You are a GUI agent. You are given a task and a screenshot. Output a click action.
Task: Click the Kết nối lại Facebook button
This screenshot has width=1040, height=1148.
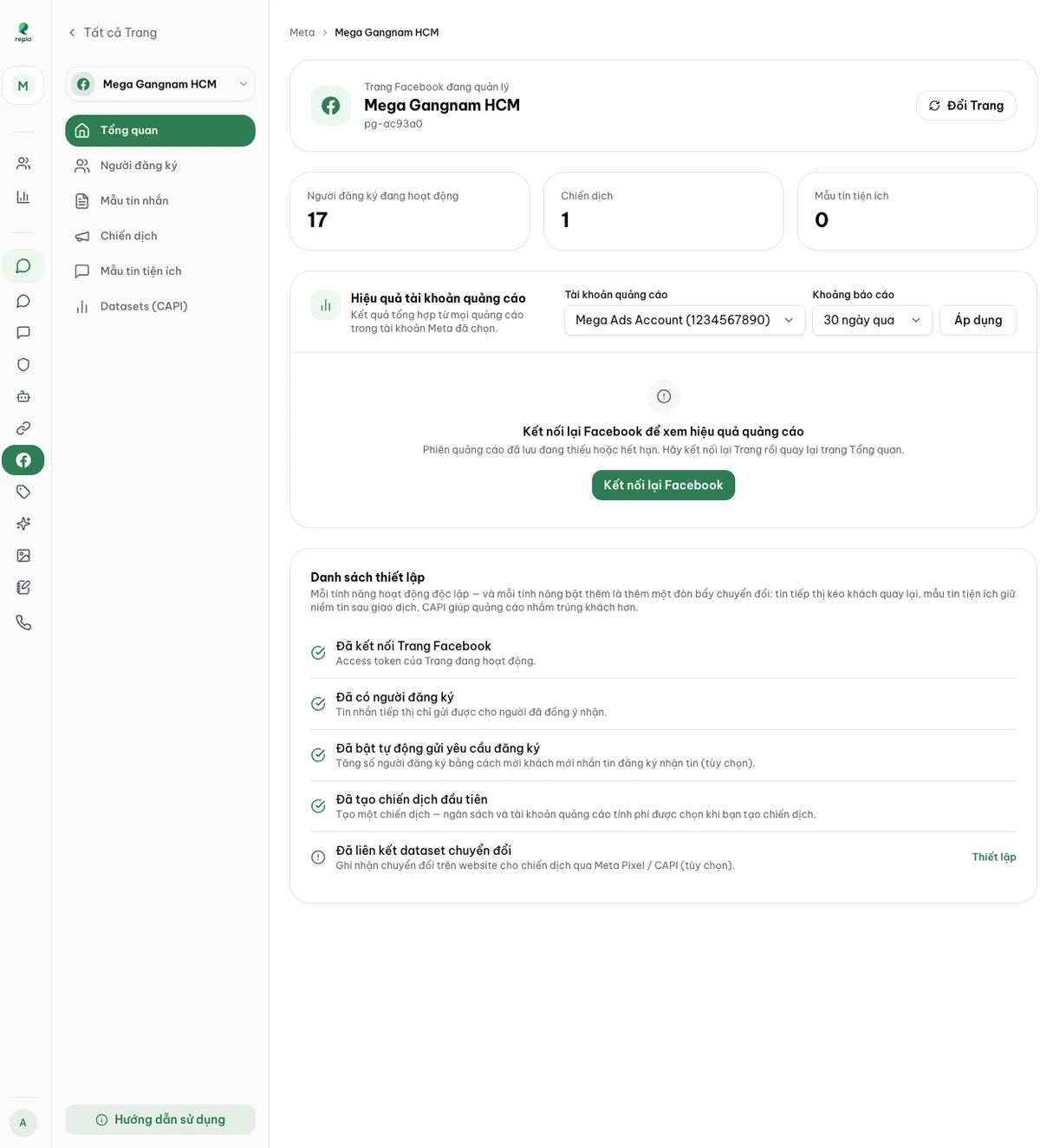[663, 486]
